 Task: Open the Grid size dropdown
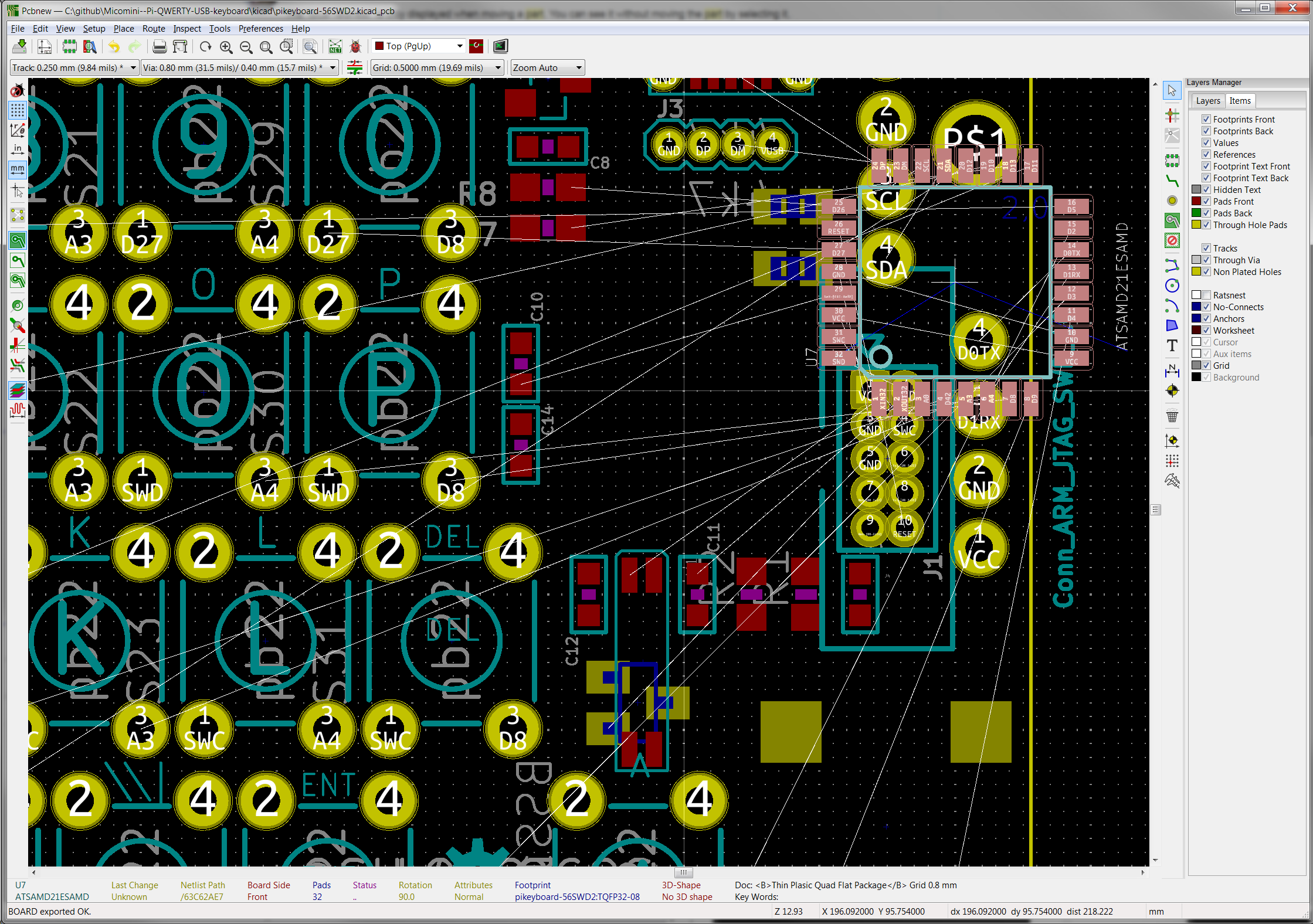click(437, 67)
